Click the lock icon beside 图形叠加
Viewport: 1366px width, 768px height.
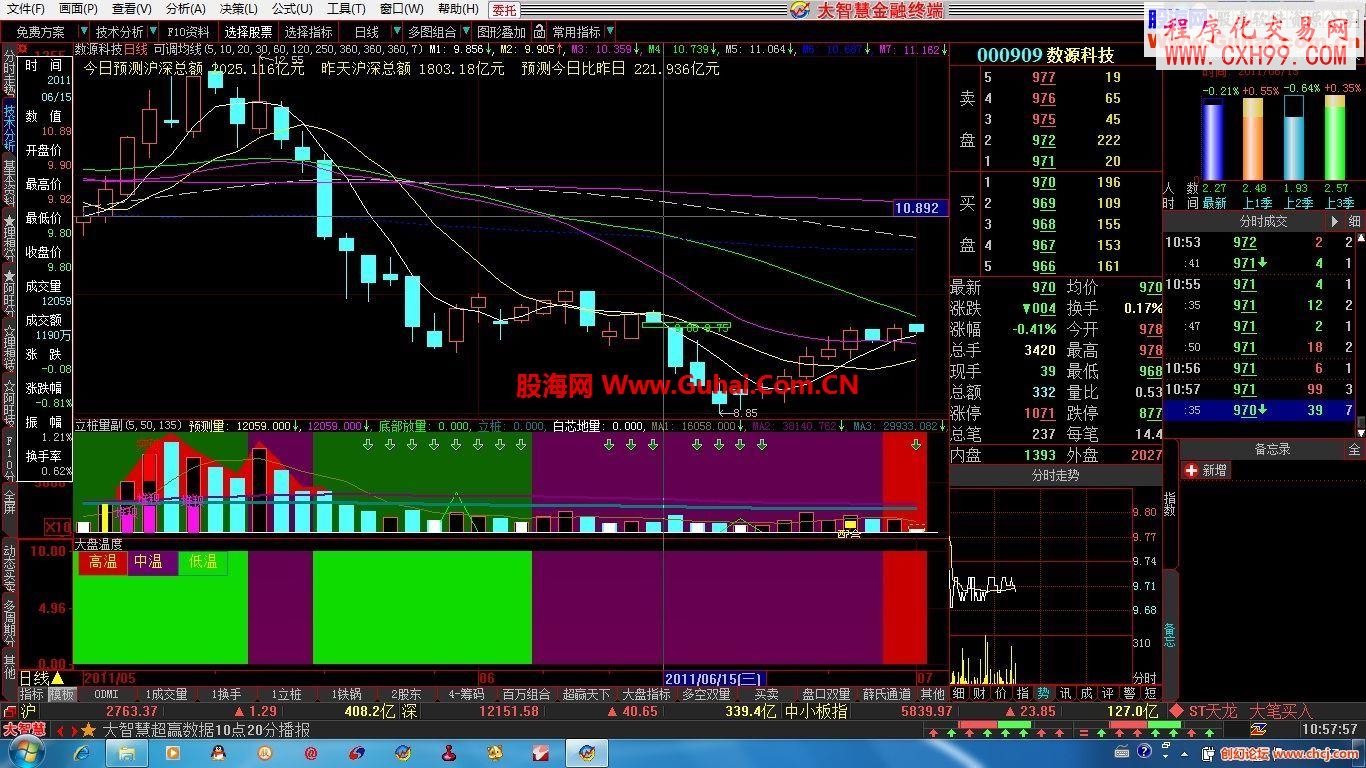539,32
